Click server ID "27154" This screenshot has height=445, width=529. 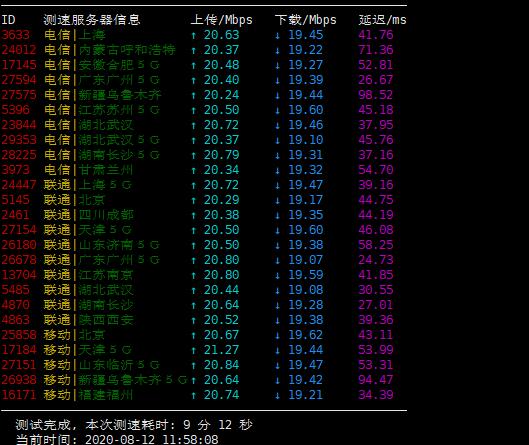(x=19, y=230)
